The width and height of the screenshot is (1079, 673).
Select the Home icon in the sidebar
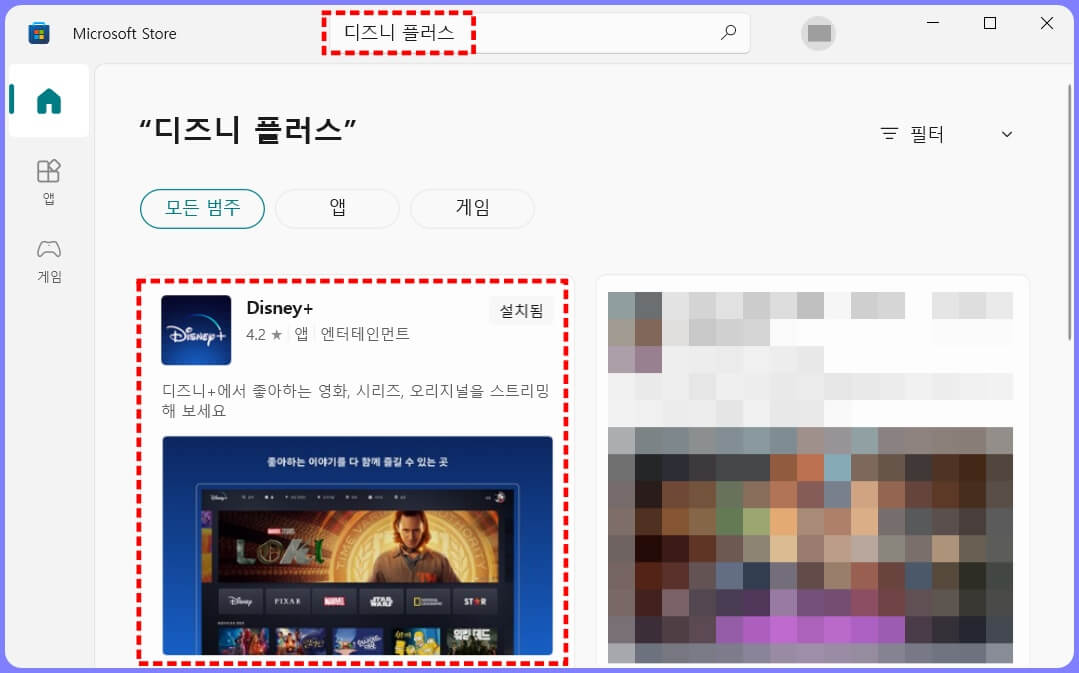tap(47, 100)
